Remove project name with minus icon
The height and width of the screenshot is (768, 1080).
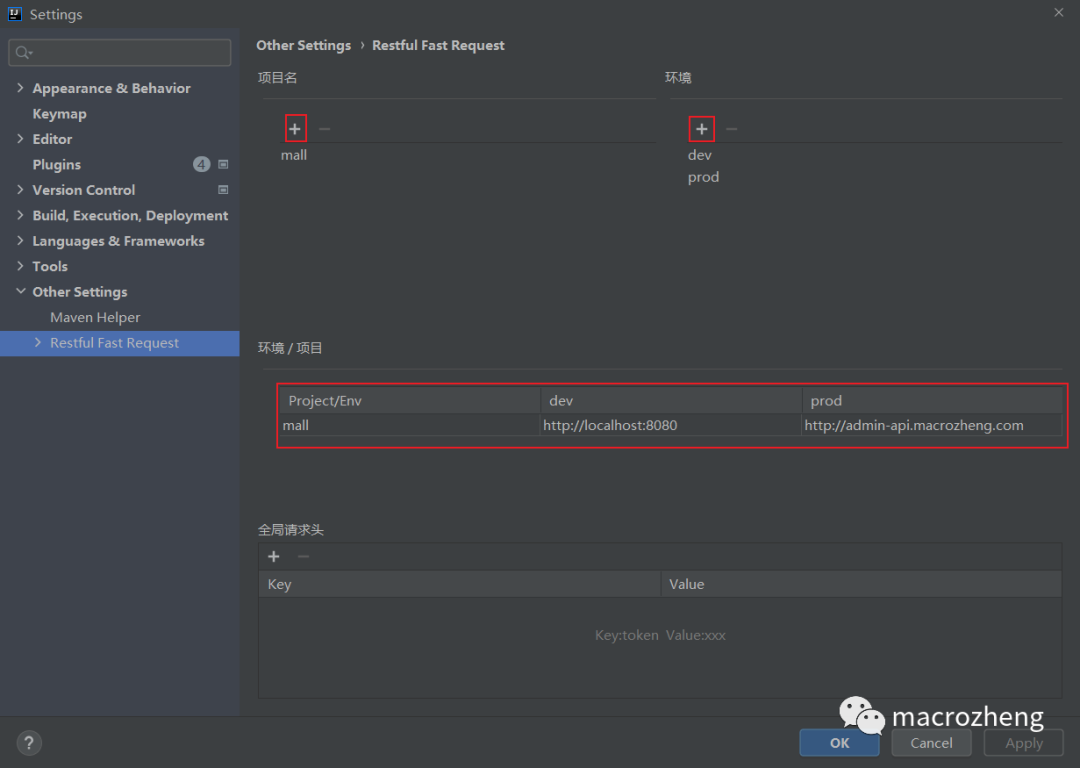tap(324, 129)
